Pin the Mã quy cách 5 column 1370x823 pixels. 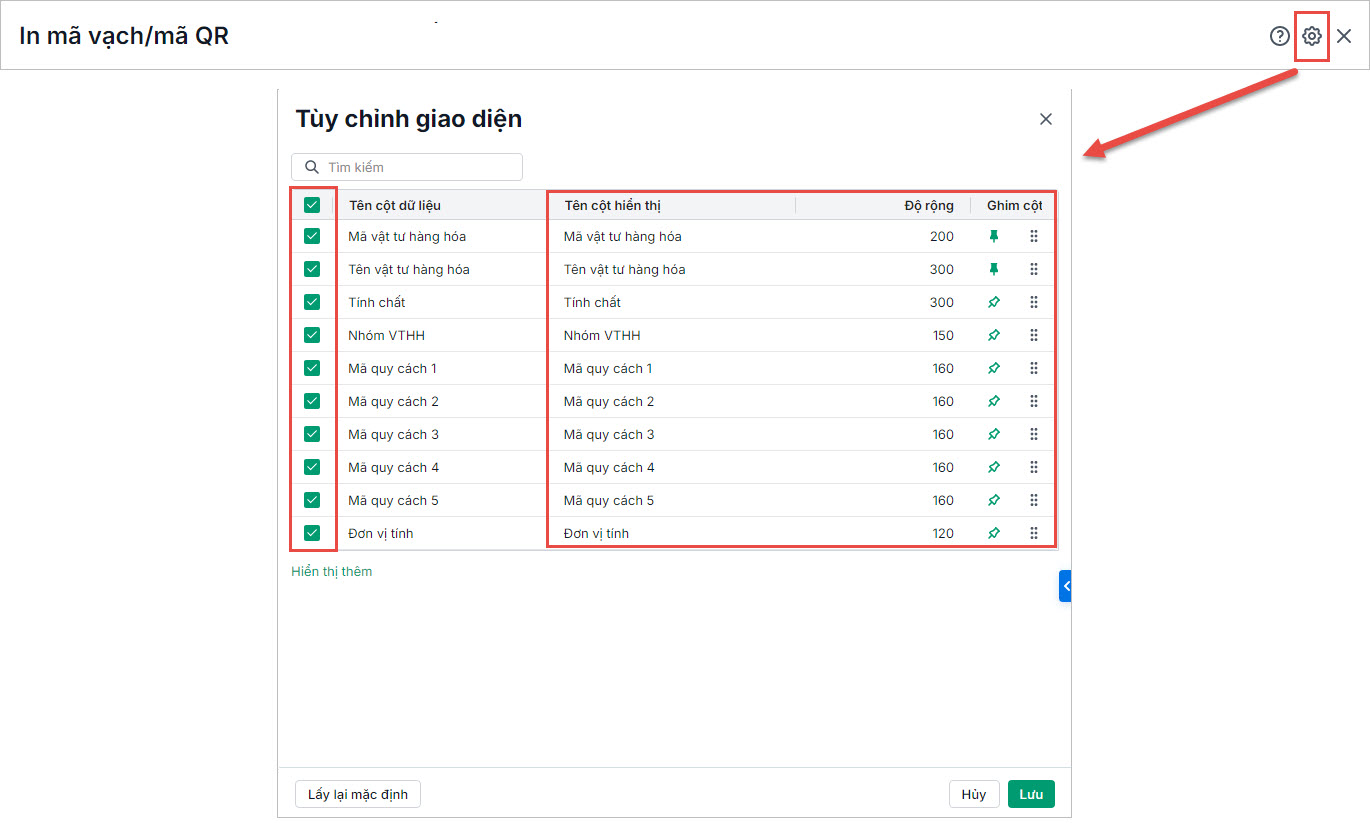(x=994, y=501)
